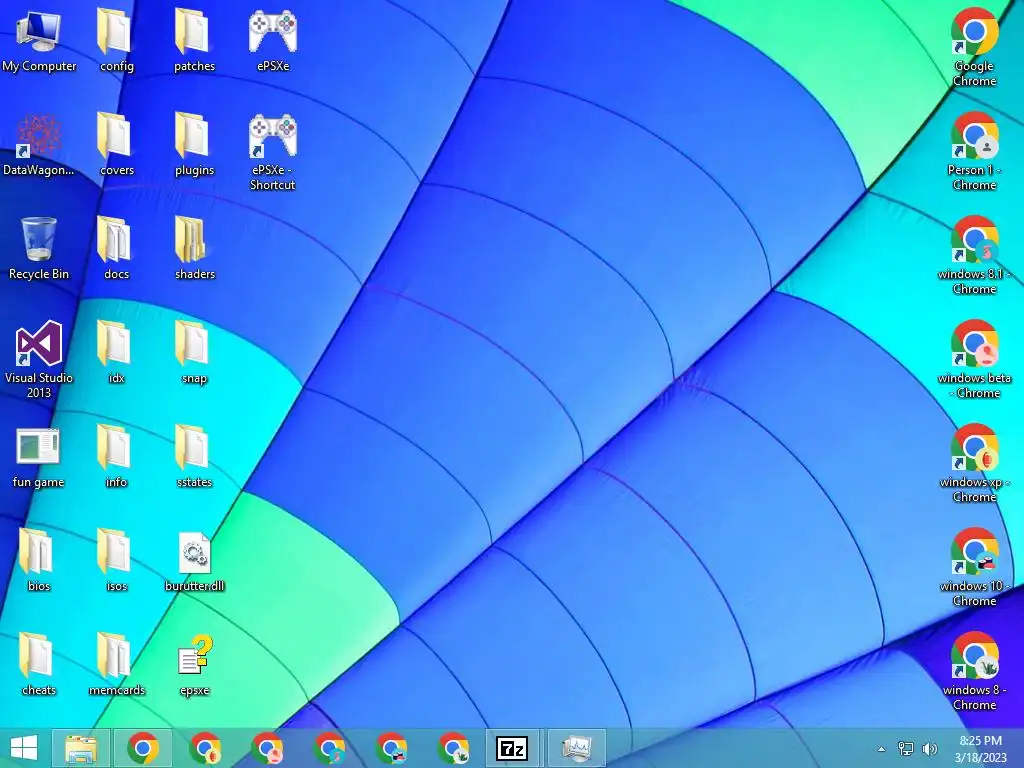Open the plain Chrome taskbar button

point(143,748)
